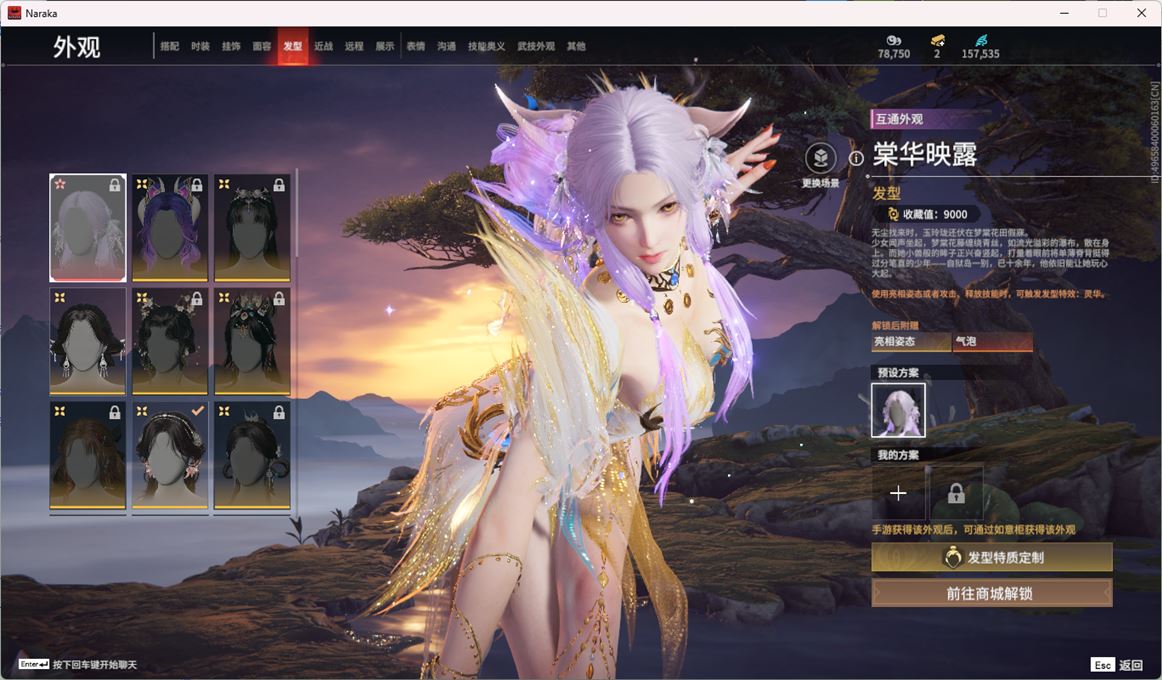Image resolution: width=1162 pixels, height=680 pixels.
Task: Open the 表情 tab
Action: click(416, 46)
